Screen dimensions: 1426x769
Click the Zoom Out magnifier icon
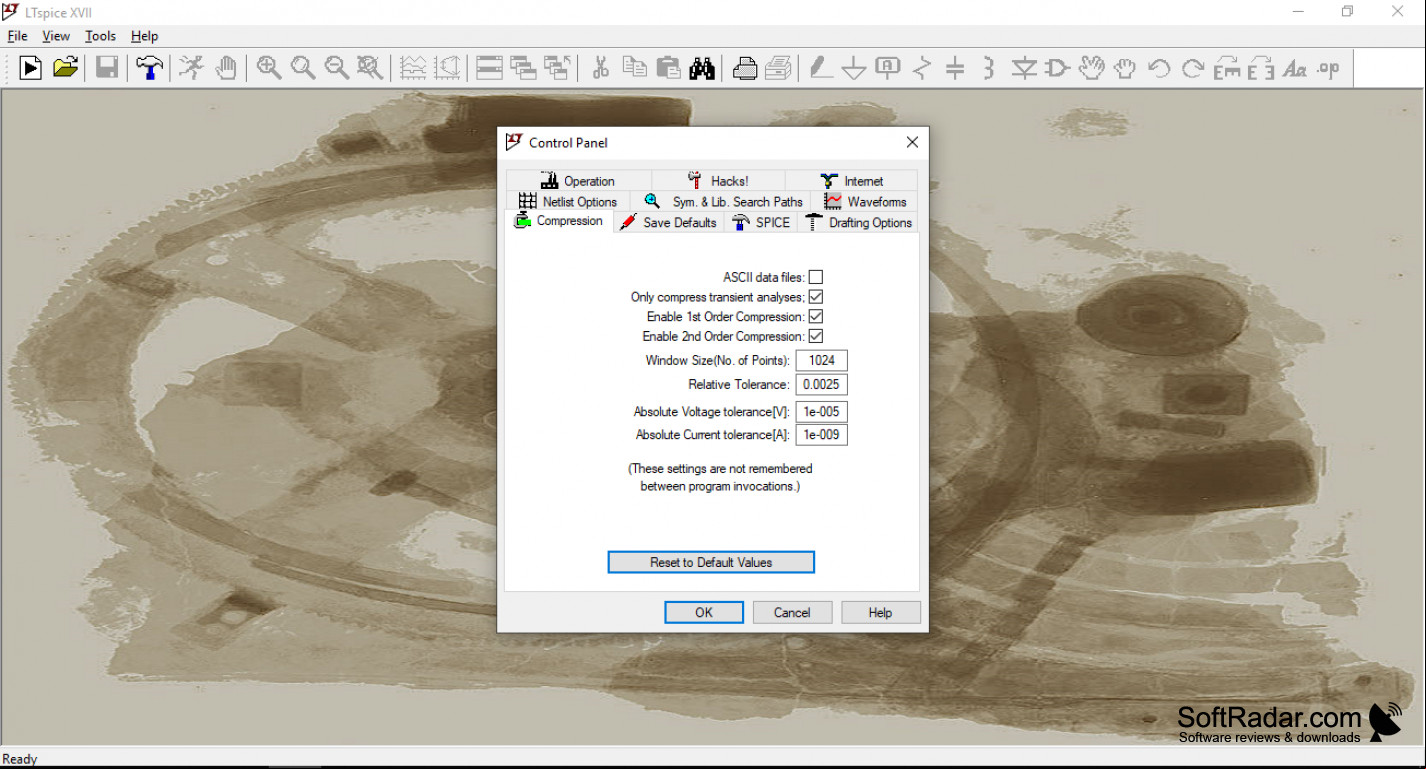point(337,68)
